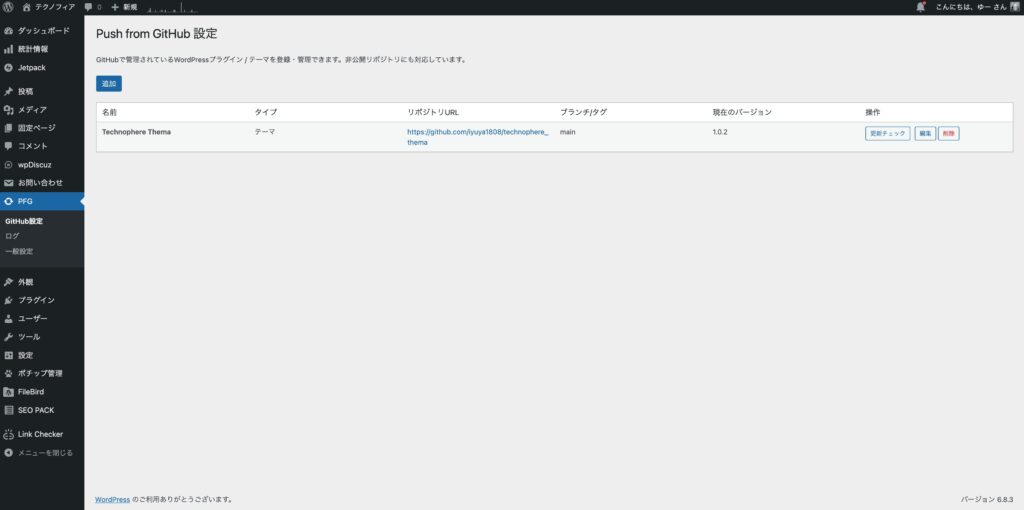Click the WordPress link in footer
This screenshot has width=1024, height=510.
point(112,499)
